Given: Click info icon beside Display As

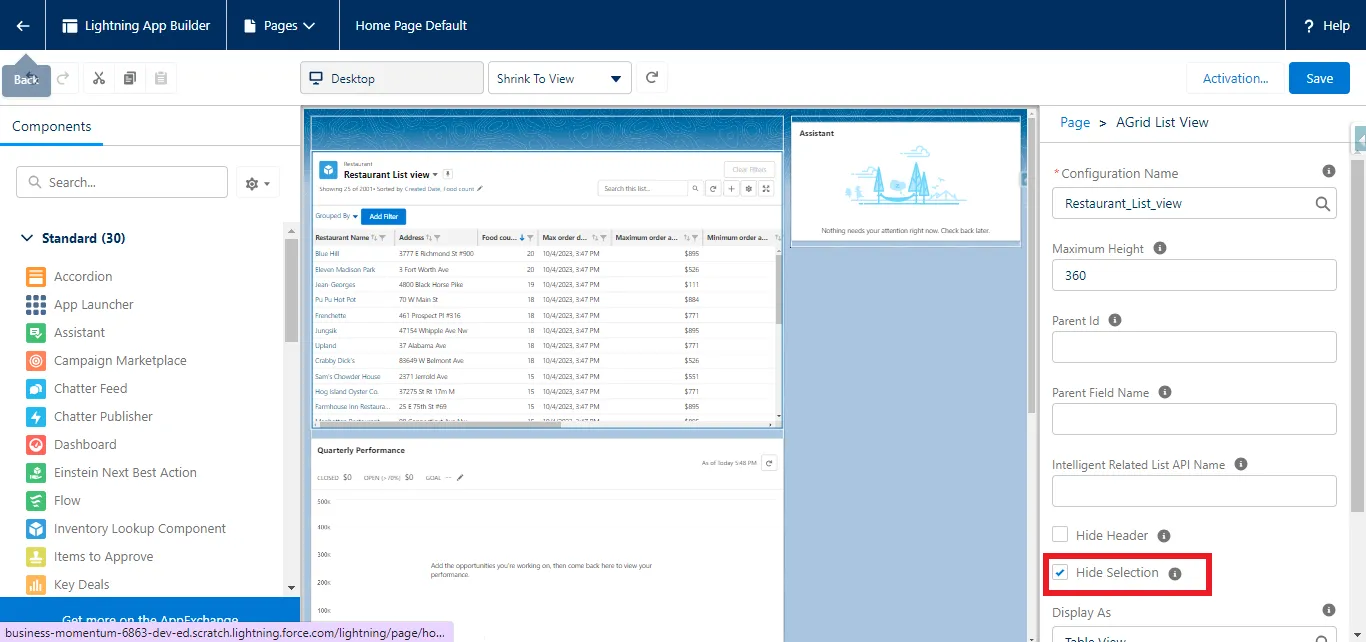Looking at the screenshot, I should (1328, 610).
